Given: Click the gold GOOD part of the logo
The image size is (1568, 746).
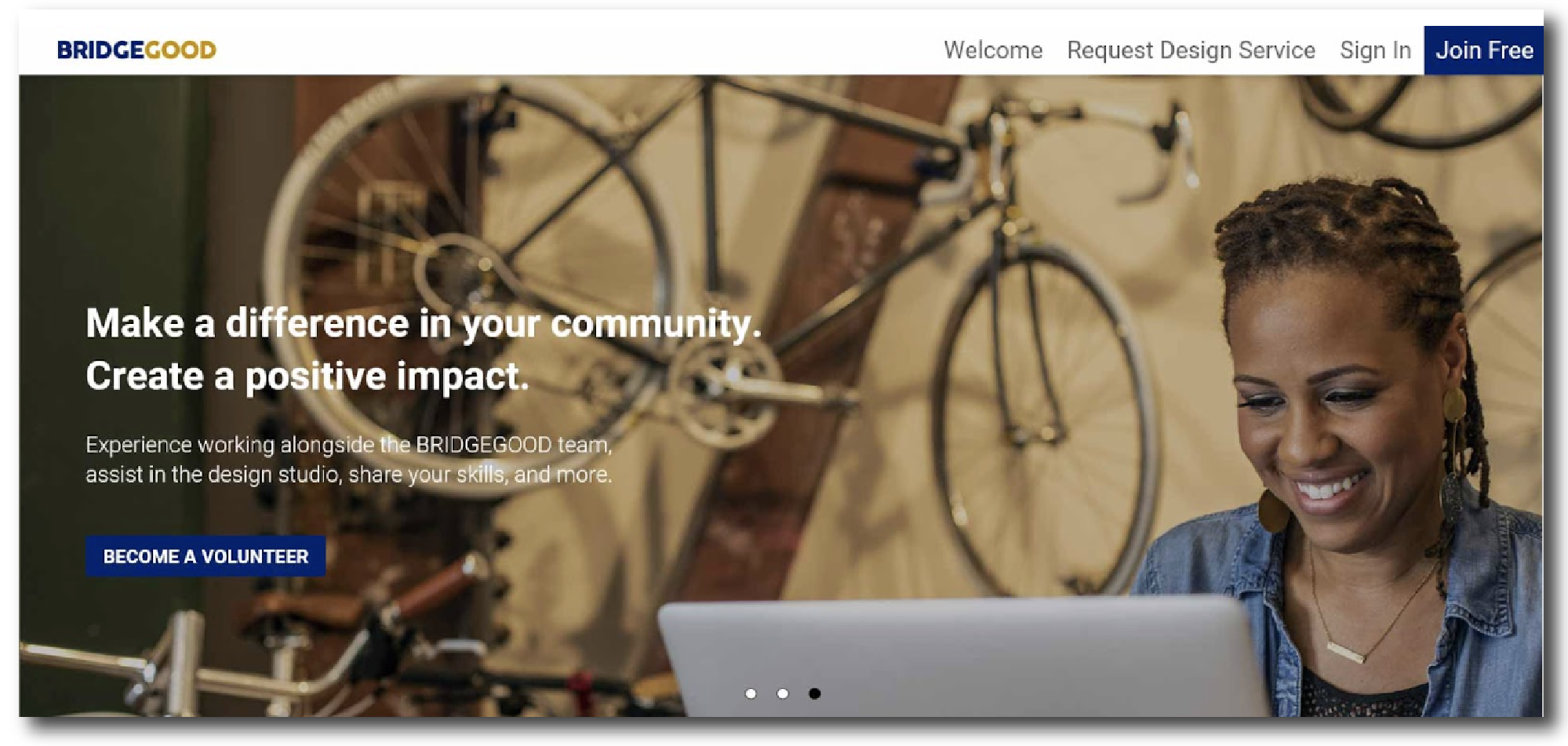Looking at the screenshot, I should coord(180,50).
